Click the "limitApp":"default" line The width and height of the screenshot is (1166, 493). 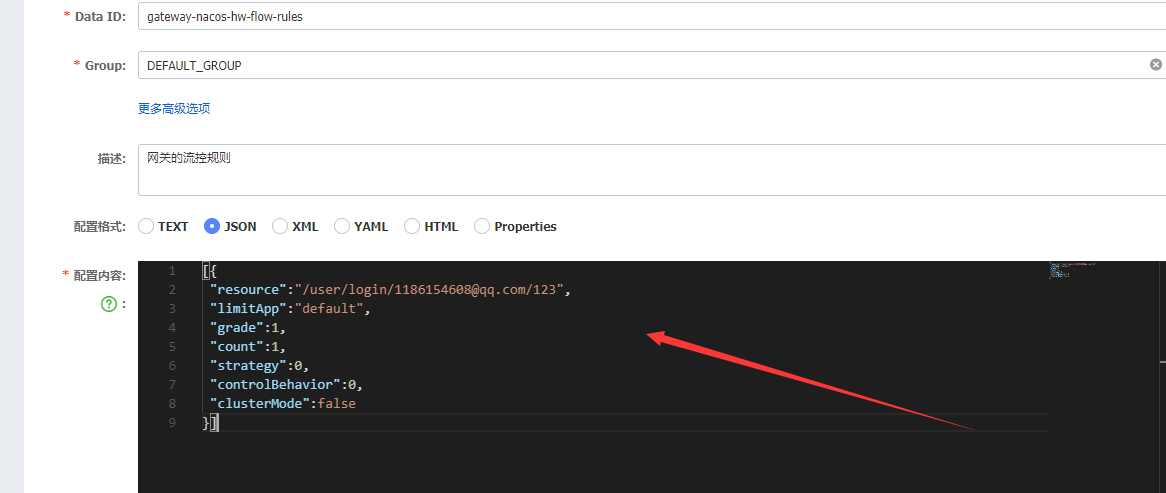pyautogui.click(x=289, y=309)
